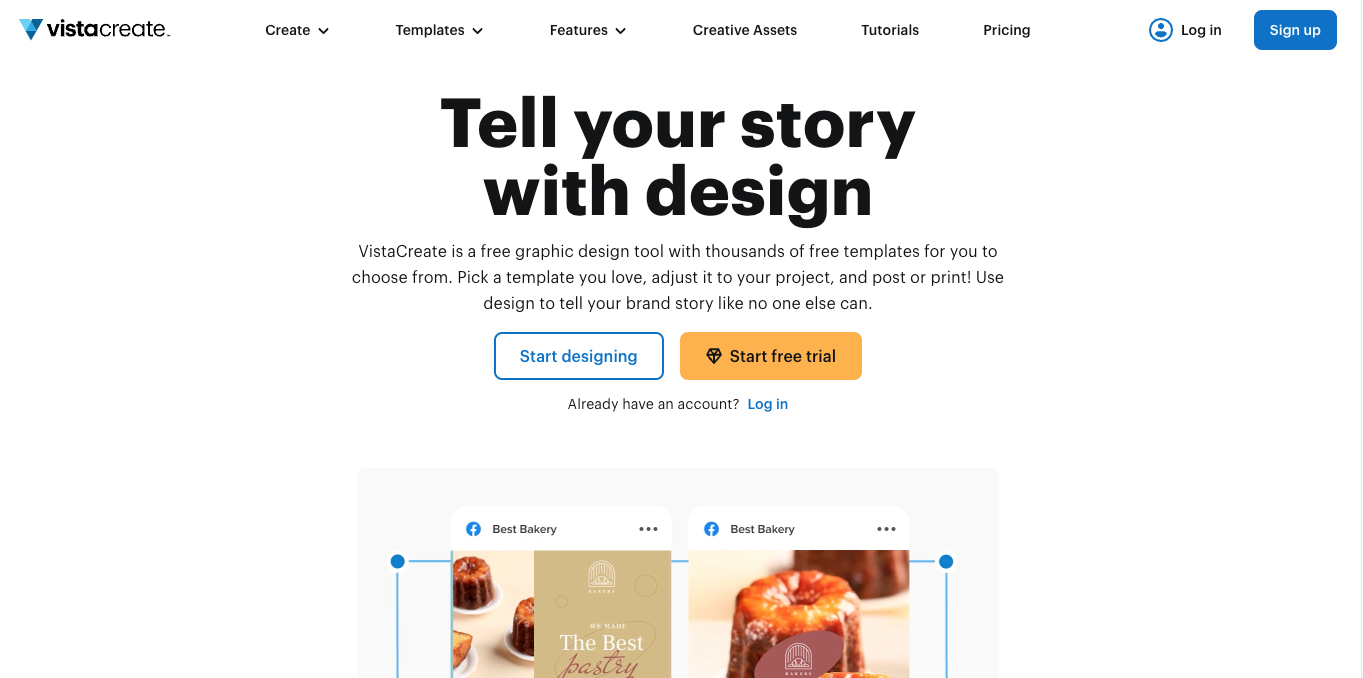Click the left blue selection handle

[398, 561]
